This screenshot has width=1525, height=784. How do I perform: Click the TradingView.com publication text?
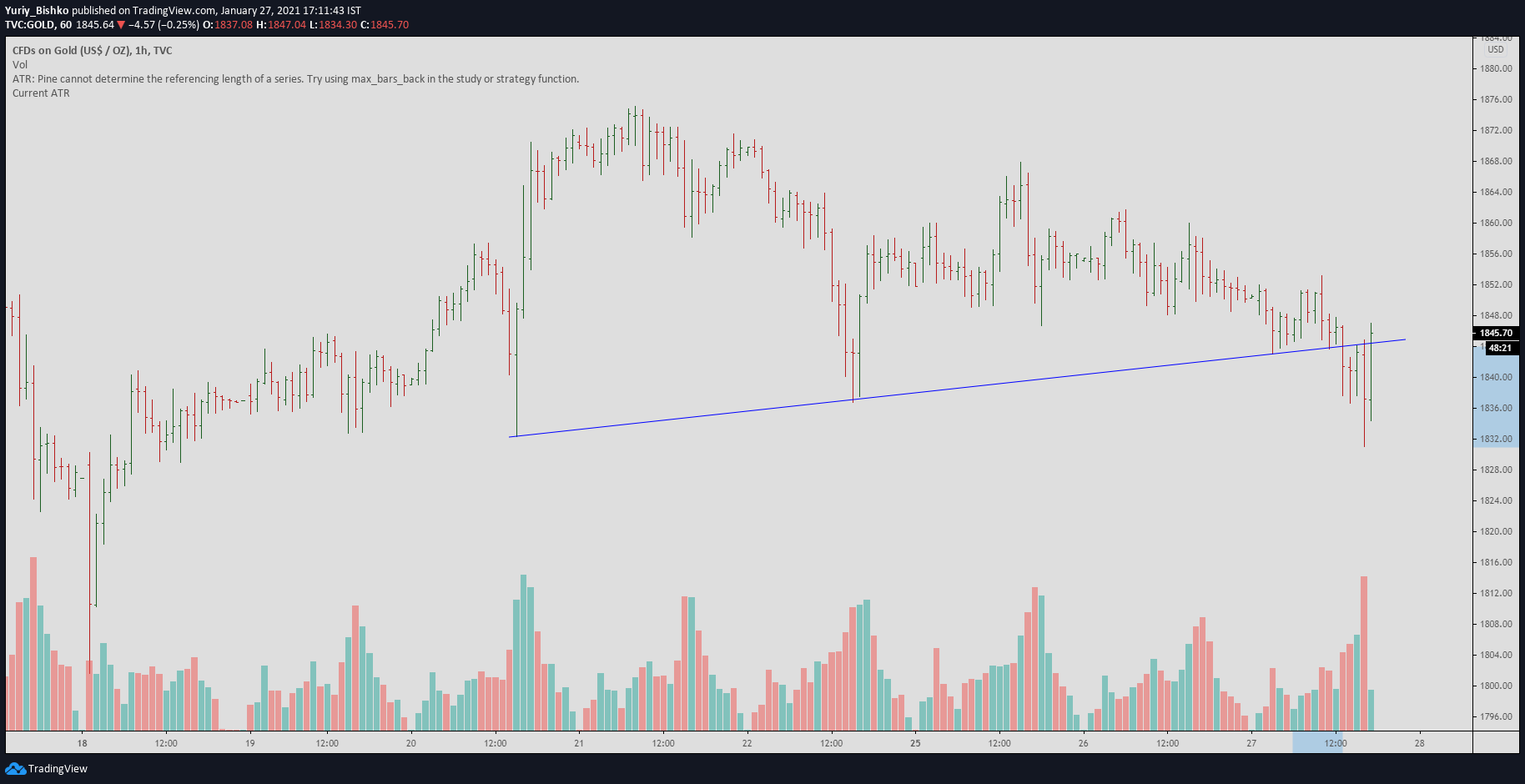point(174,11)
